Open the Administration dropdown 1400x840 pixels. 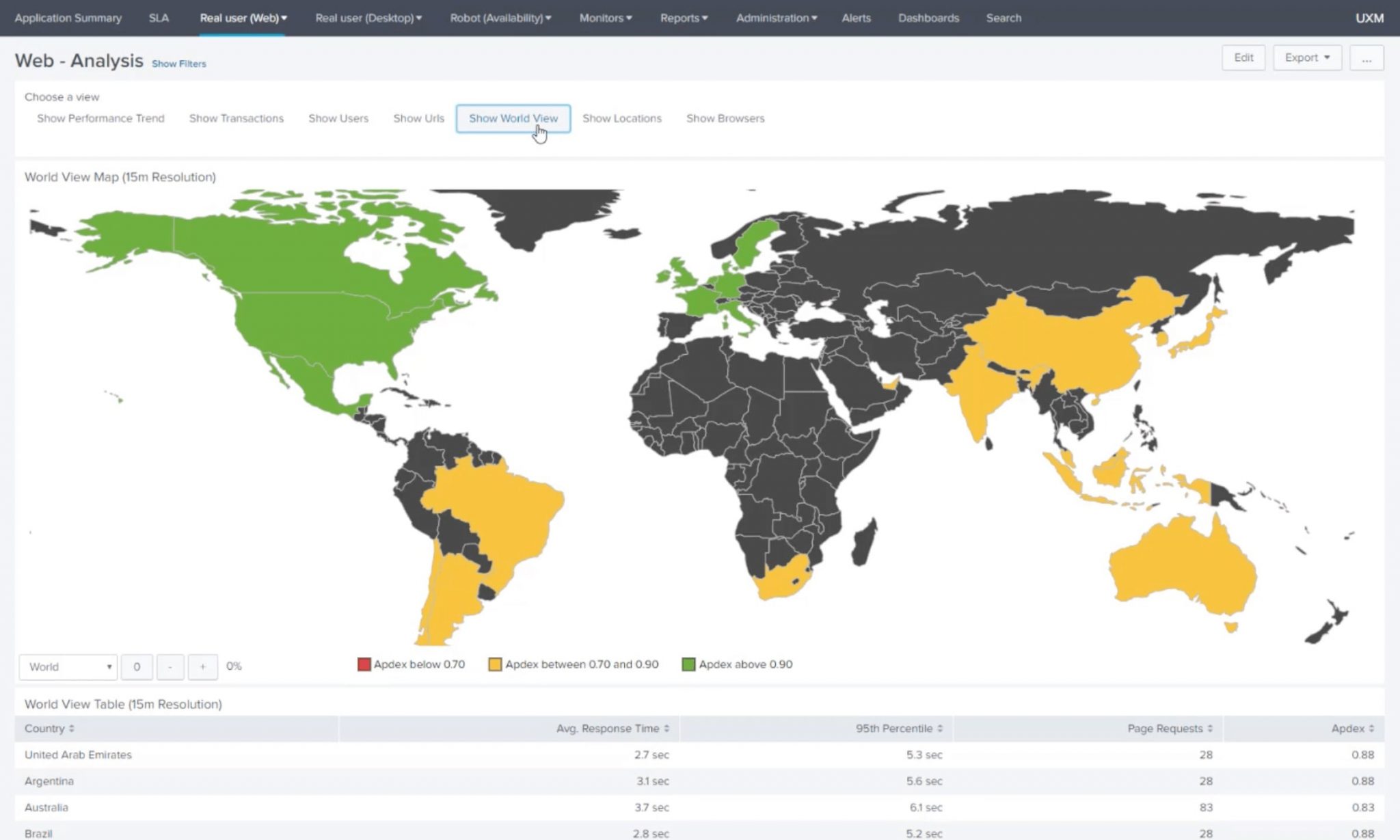click(x=775, y=18)
